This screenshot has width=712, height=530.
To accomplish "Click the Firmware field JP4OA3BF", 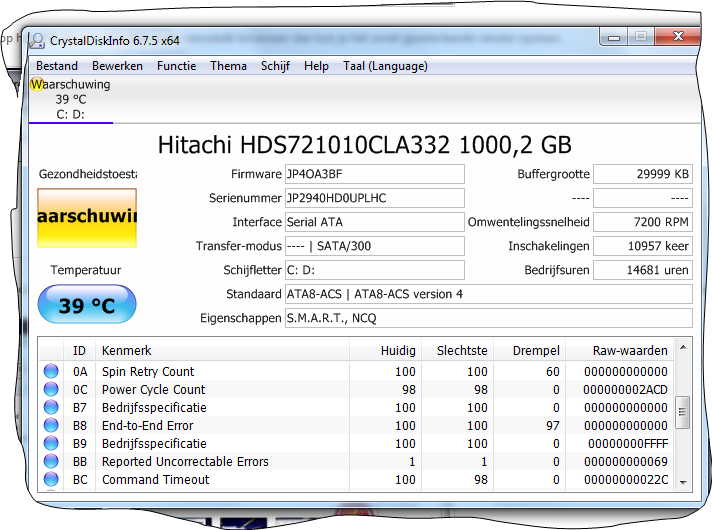I will [x=375, y=174].
